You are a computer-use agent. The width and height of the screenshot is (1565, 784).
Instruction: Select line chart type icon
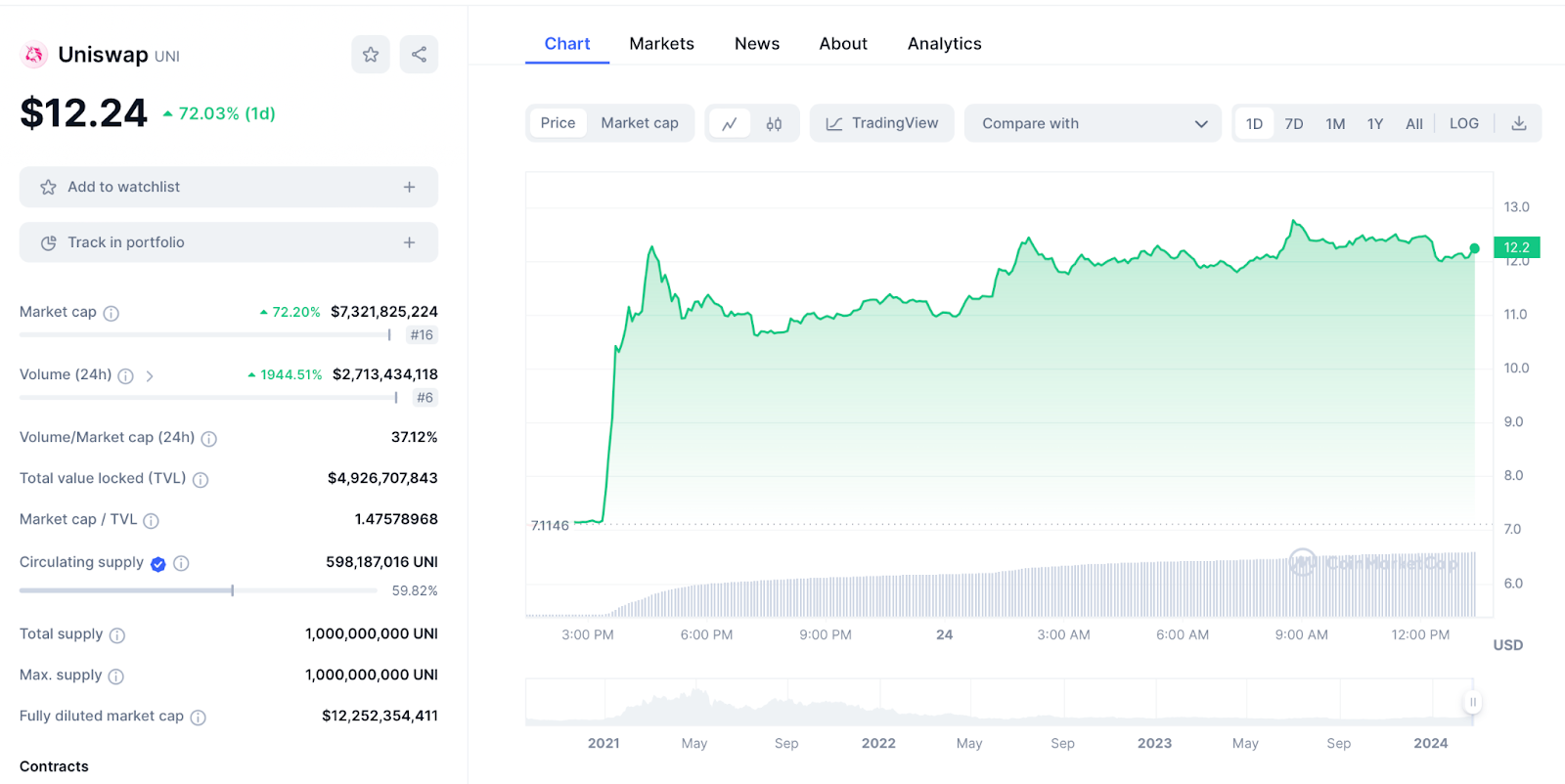[730, 123]
